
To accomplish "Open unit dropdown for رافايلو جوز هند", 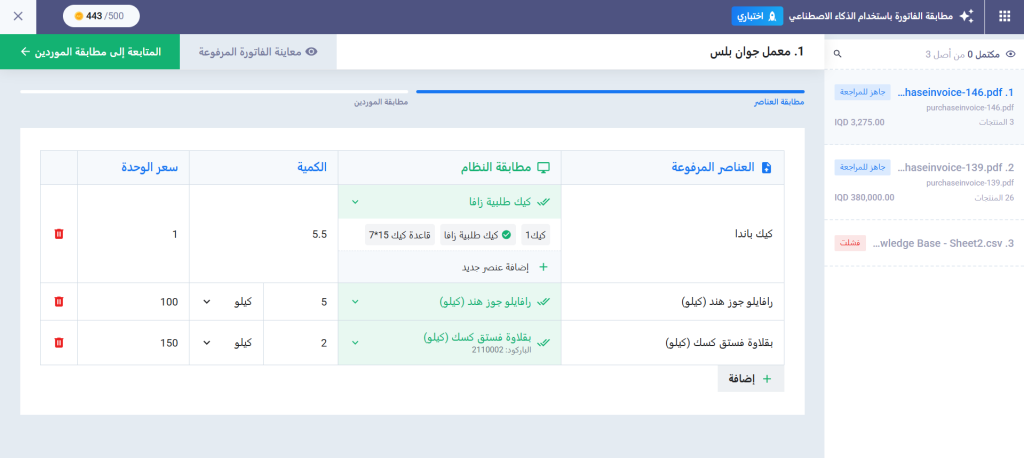I will [226, 301].
